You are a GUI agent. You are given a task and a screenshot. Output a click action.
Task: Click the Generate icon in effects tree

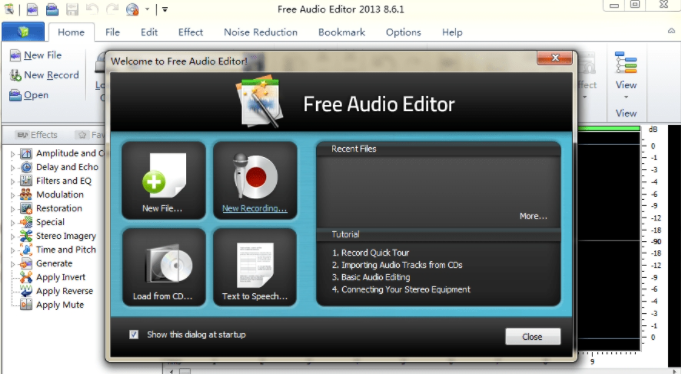pyautogui.click(x=26, y=264)
